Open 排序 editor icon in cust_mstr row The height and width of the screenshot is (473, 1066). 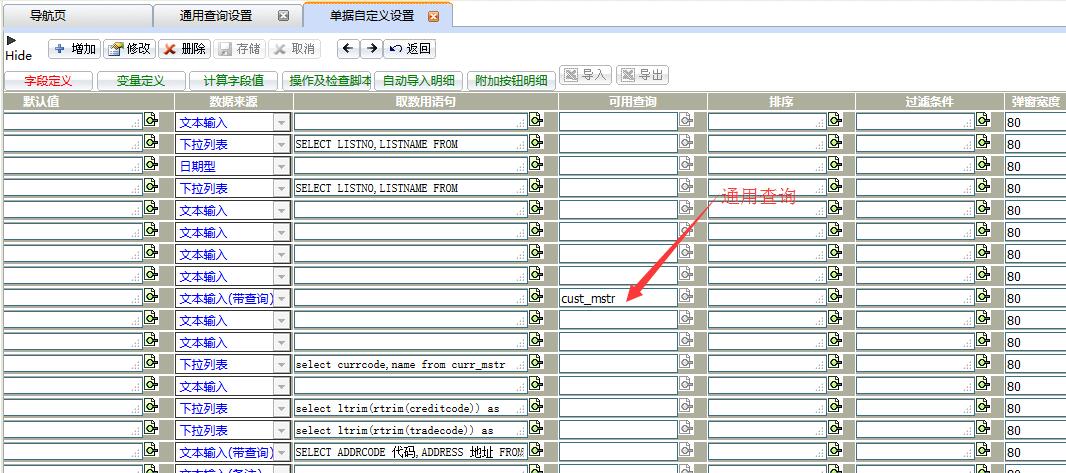(835, 296)
